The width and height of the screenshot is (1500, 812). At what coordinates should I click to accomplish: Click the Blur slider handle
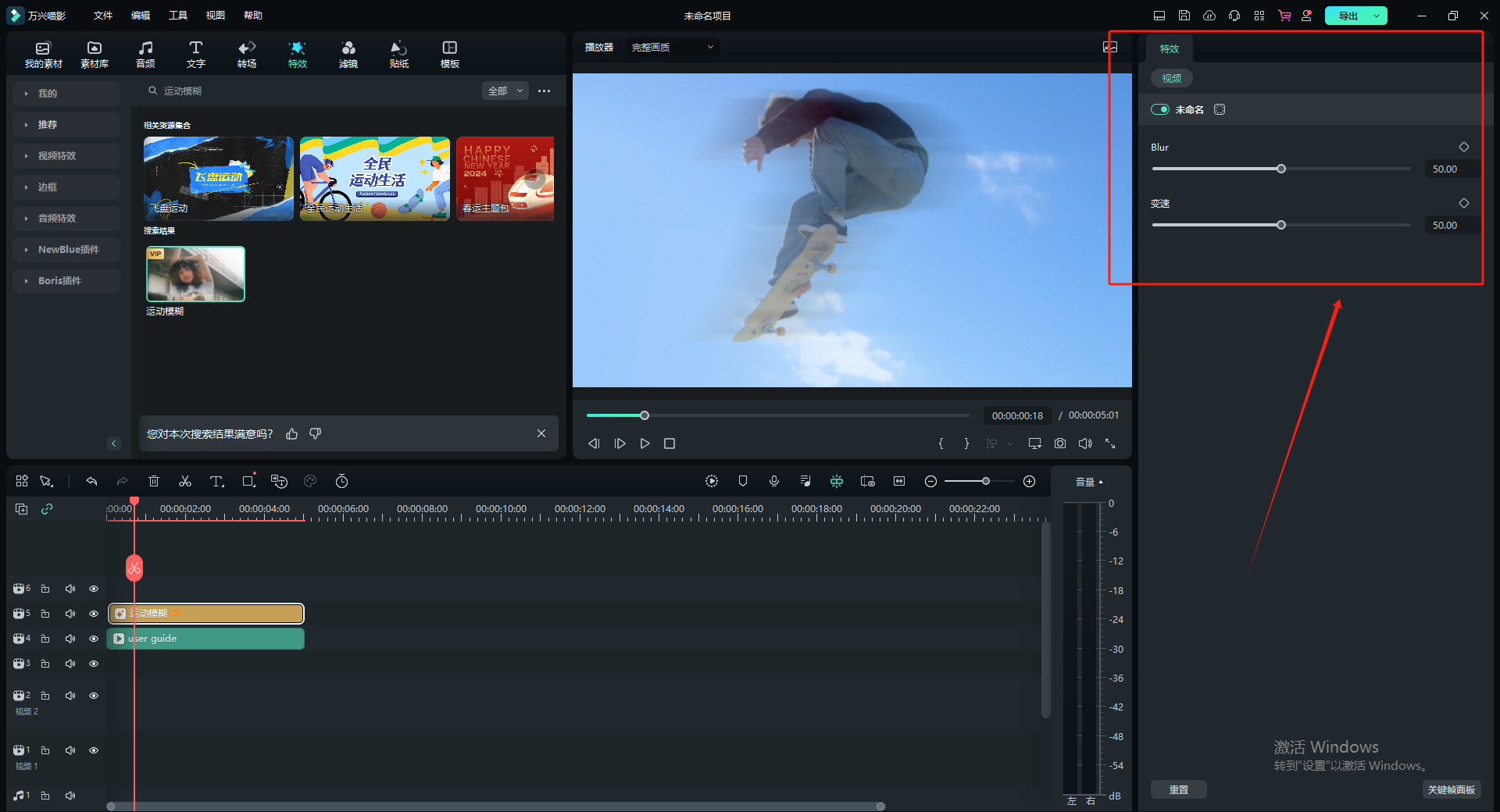pyautogui.click(x=1281, y=169)
